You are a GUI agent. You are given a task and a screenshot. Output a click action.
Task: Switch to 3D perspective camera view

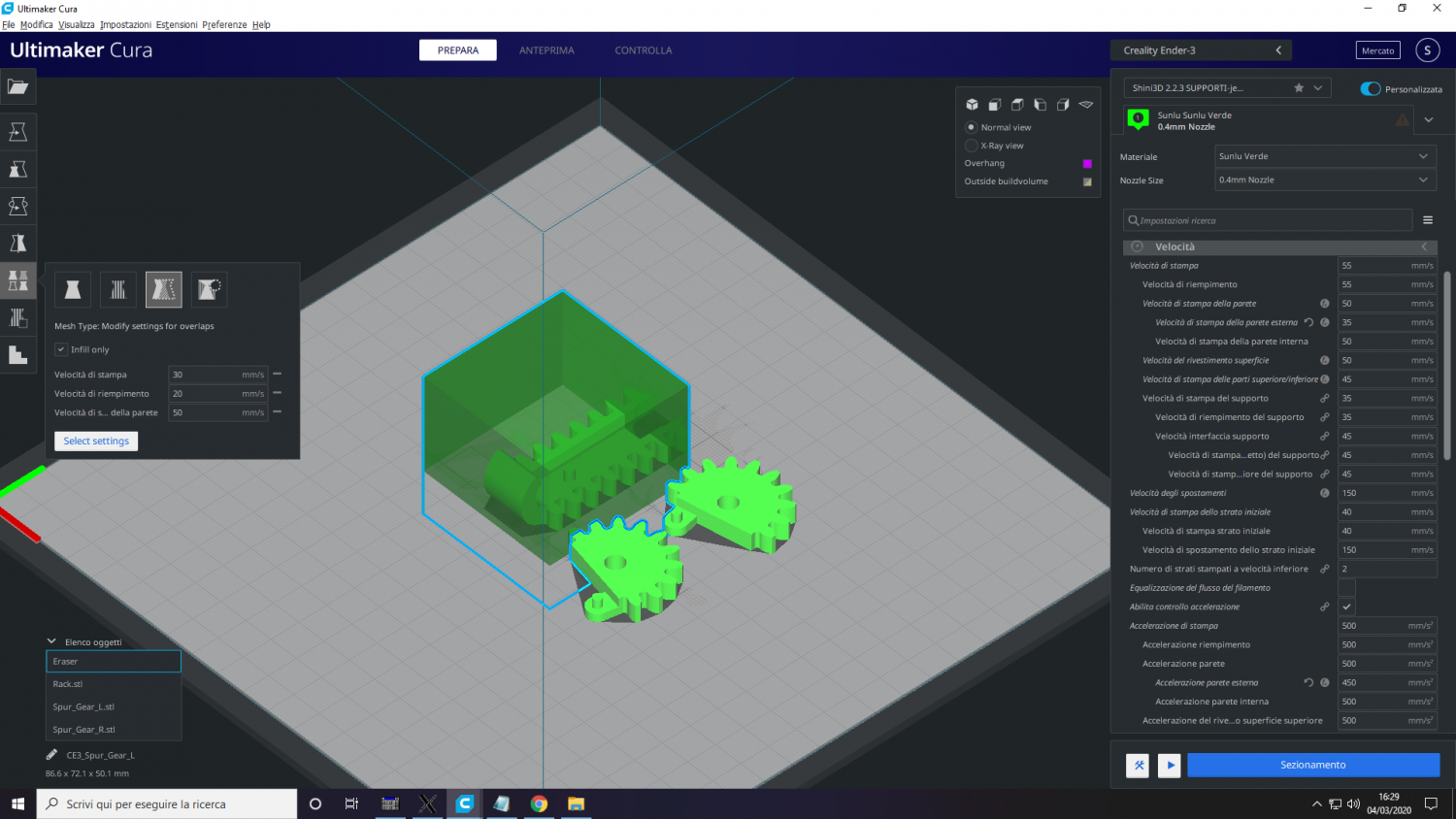click(x=972, y=105)
